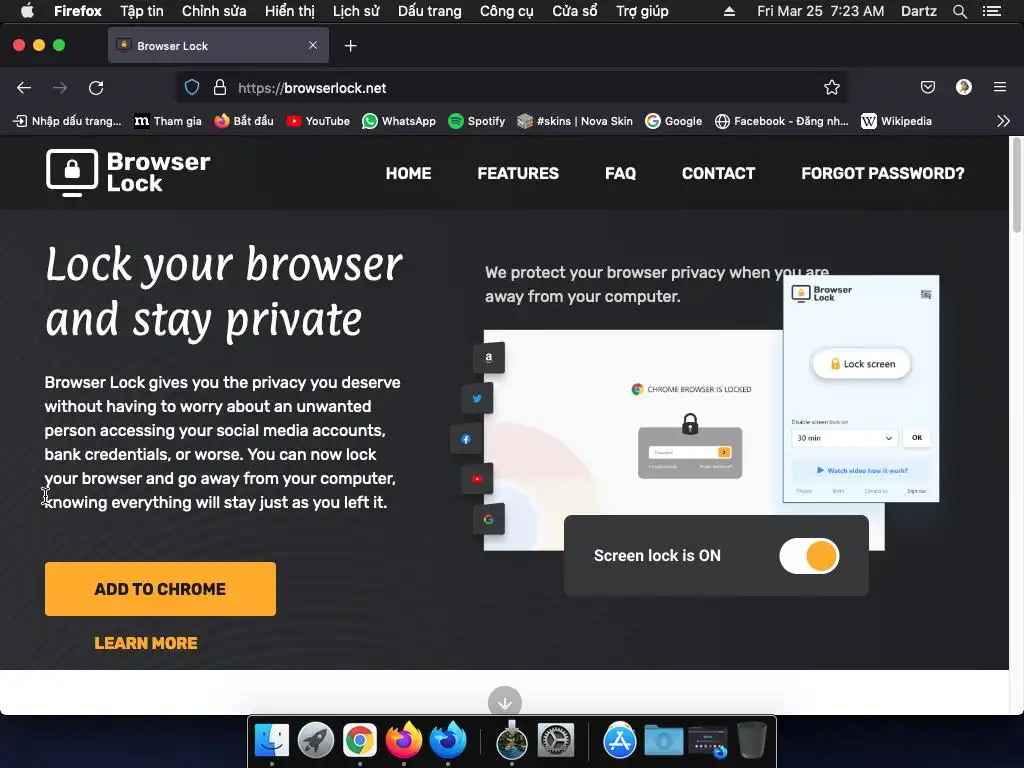Show more bookmarks chevron
The image size is (1024, 768).
(1004, 121)
